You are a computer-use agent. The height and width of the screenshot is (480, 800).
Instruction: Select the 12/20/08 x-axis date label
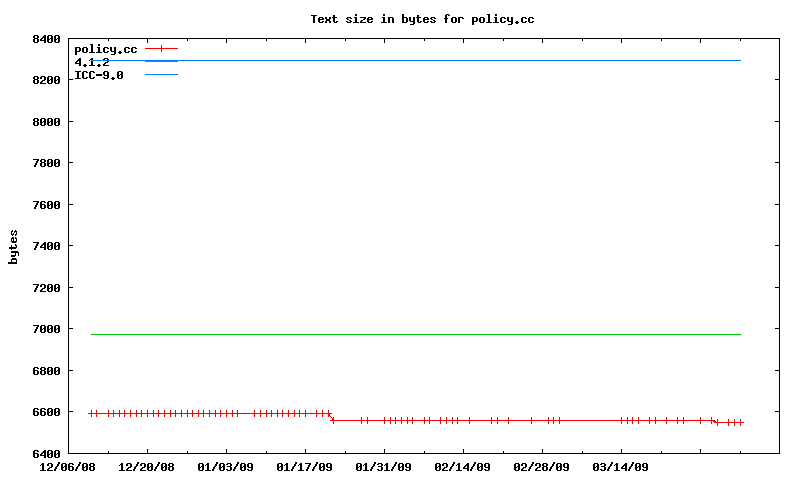(x=146, y=467)
